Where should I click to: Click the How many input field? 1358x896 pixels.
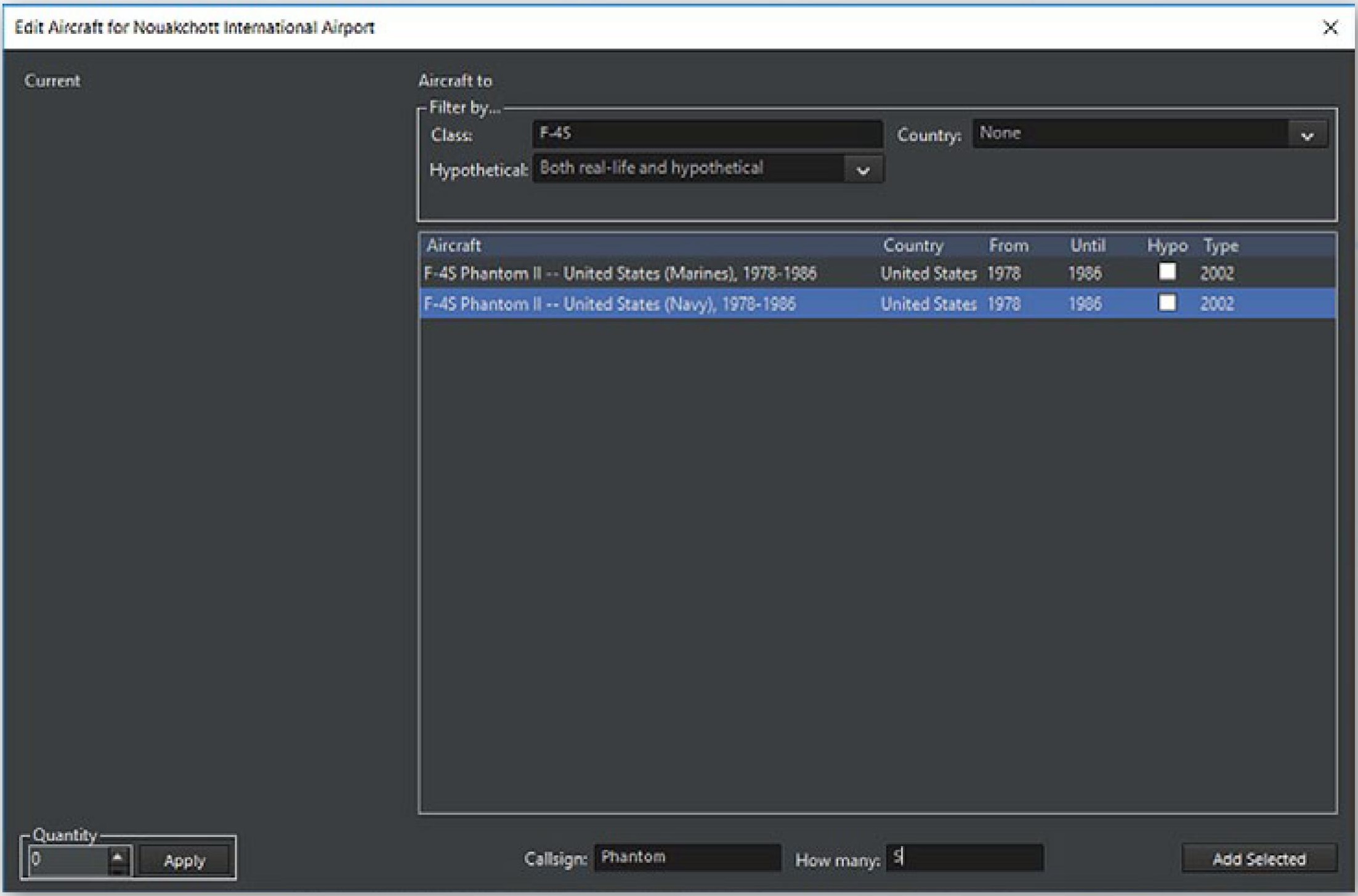coord(965,858)
